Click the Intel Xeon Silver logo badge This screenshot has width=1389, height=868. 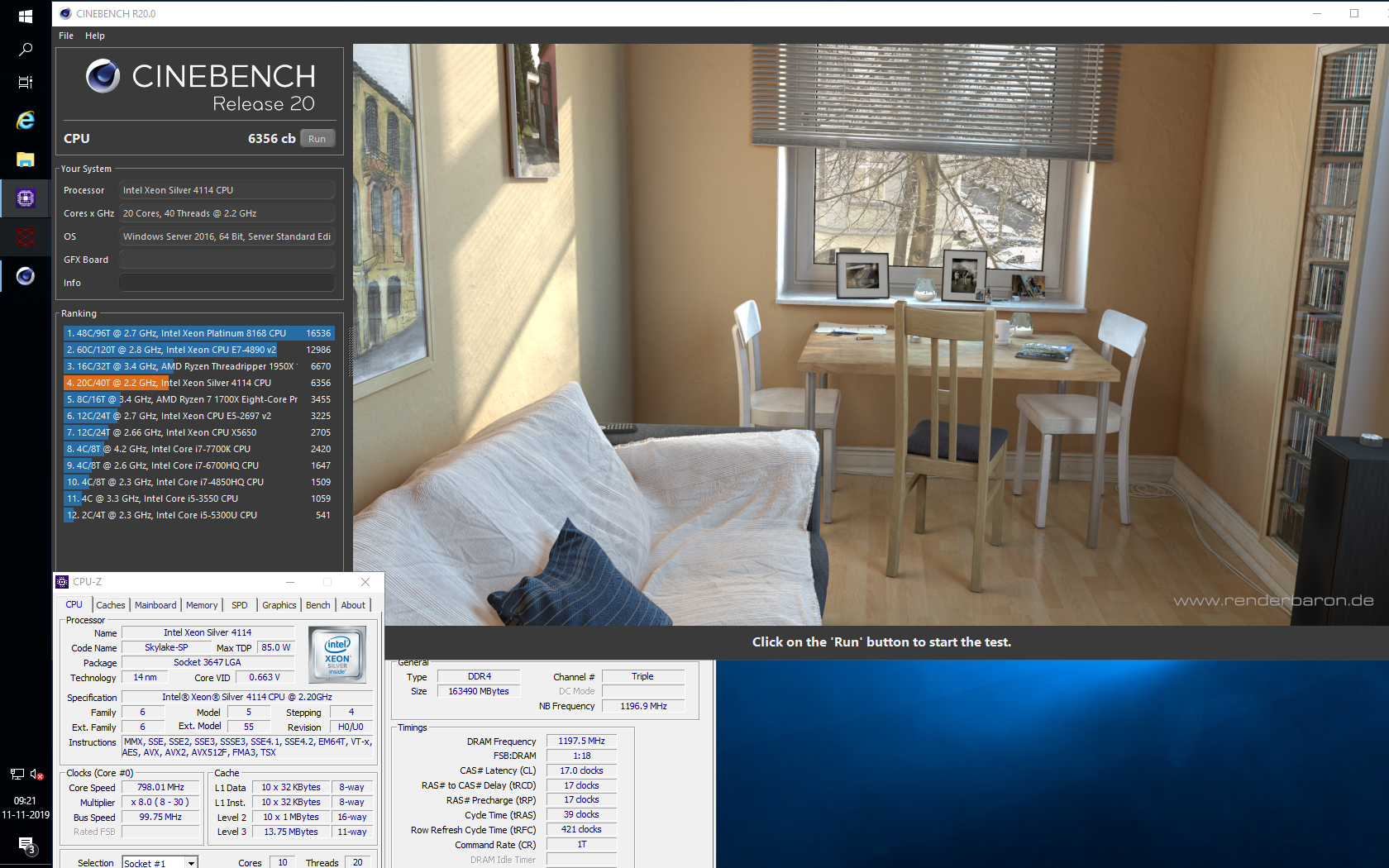(x=337, y=654)
